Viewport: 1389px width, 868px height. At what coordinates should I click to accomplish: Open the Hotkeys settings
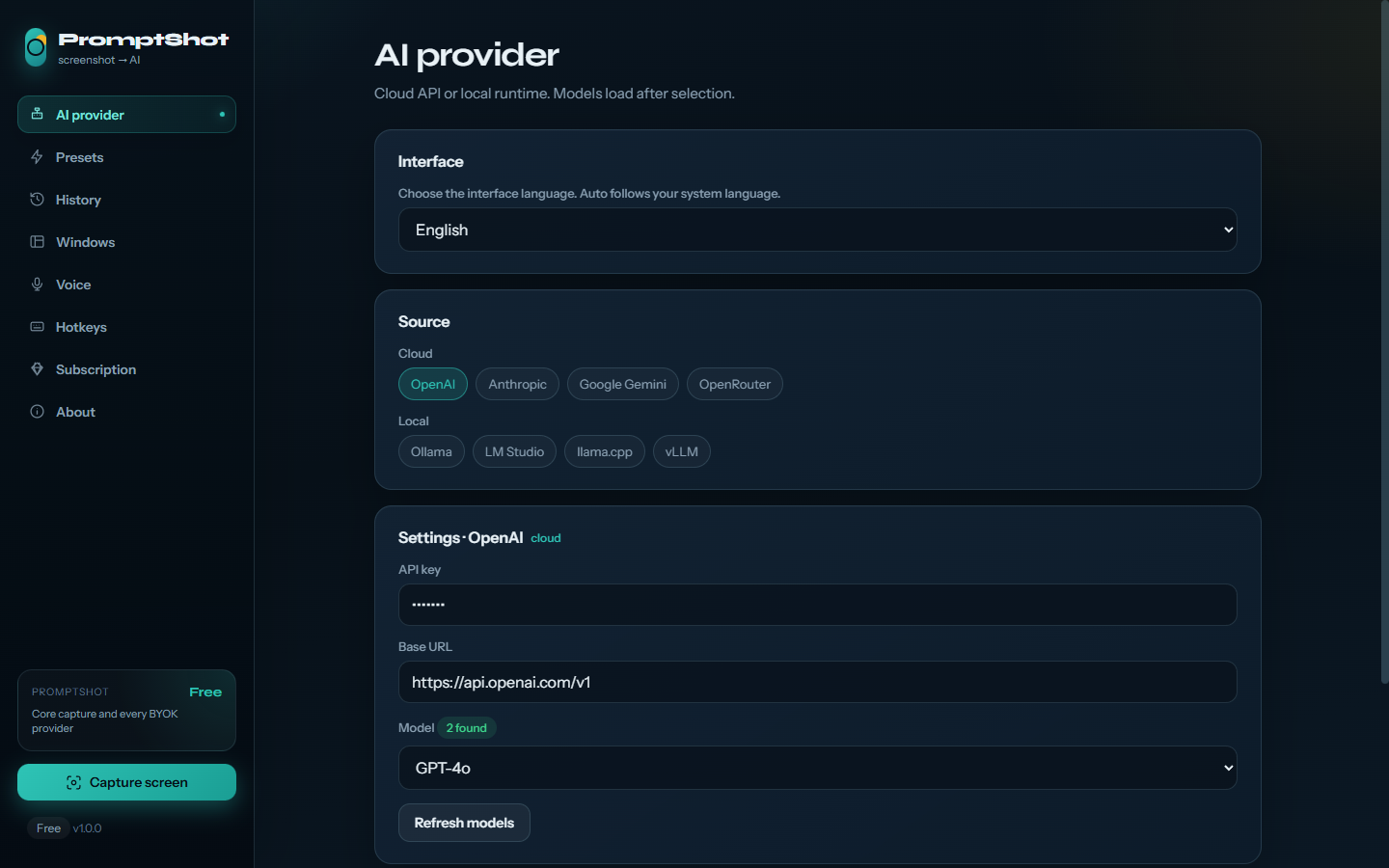(x=126, y=326)
